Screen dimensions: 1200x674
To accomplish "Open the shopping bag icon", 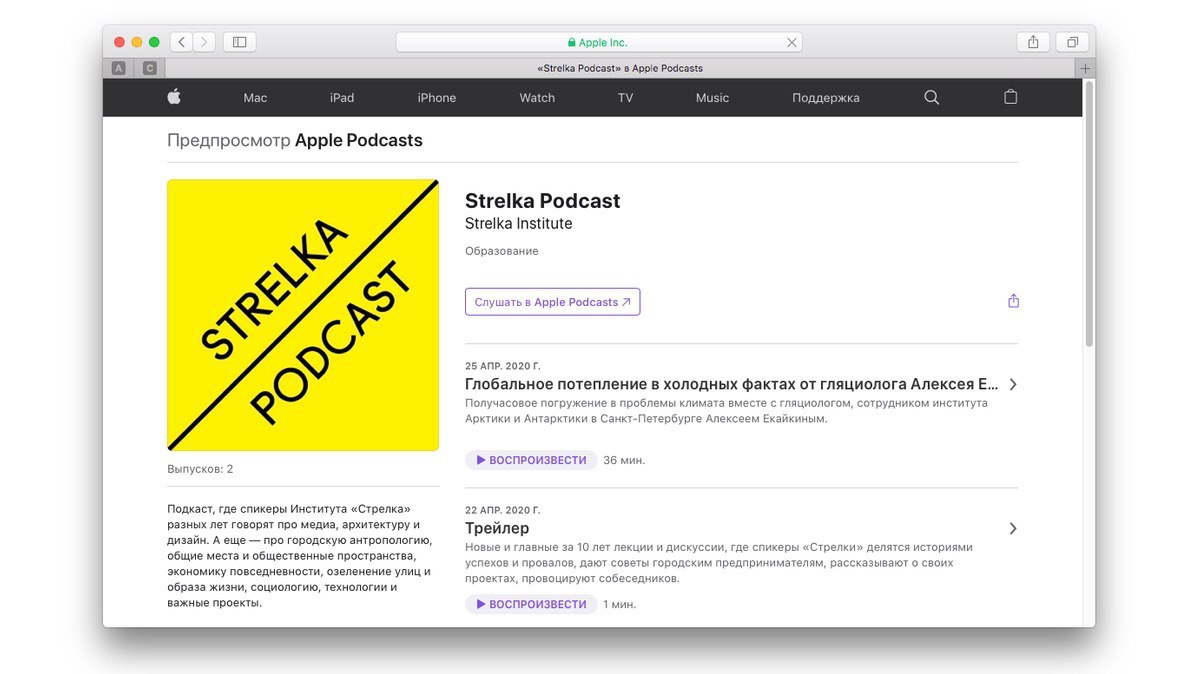I will [x=1010, y=97].
